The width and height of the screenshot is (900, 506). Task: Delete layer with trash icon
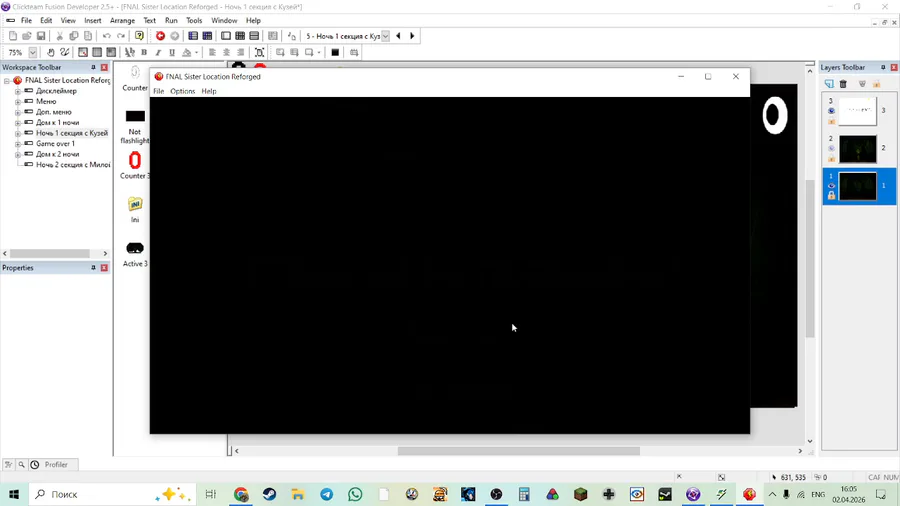843,84
